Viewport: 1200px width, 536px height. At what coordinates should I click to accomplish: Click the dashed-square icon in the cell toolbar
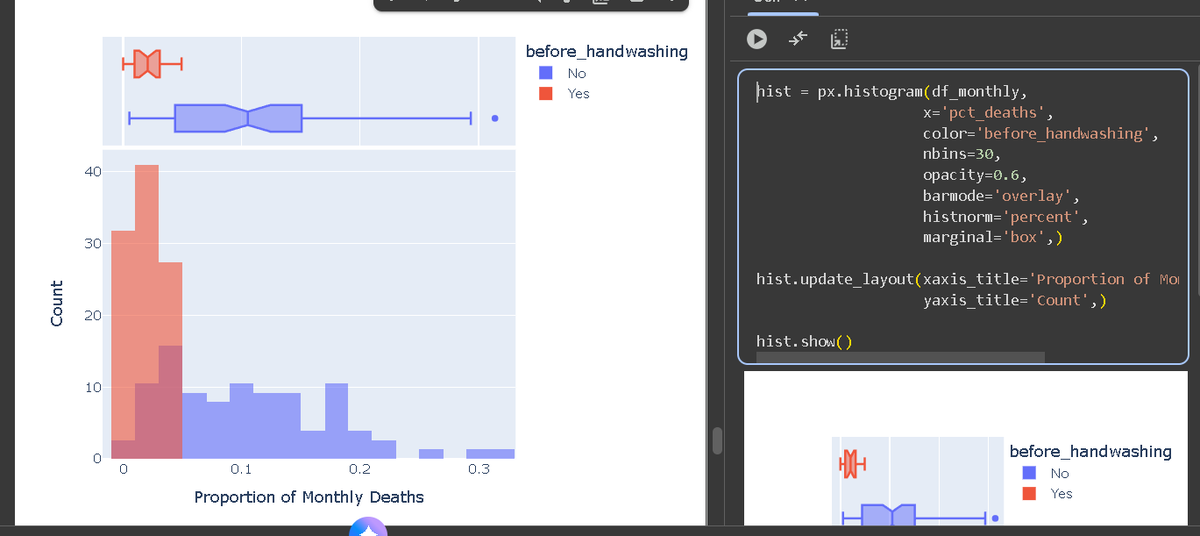839,39
